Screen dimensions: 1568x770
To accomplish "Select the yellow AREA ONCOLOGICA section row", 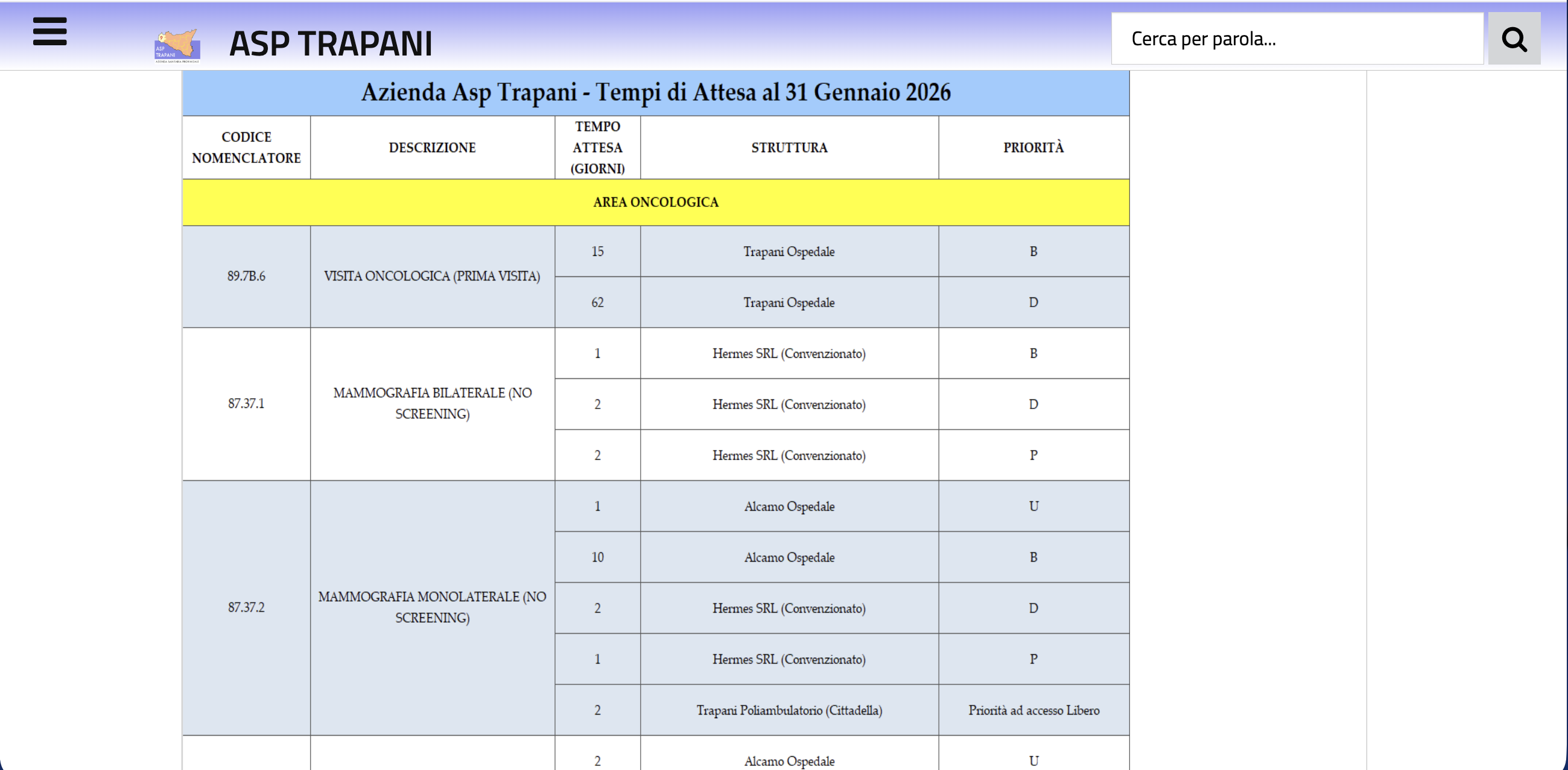I will pyautogui.click(x=656, y=202).
